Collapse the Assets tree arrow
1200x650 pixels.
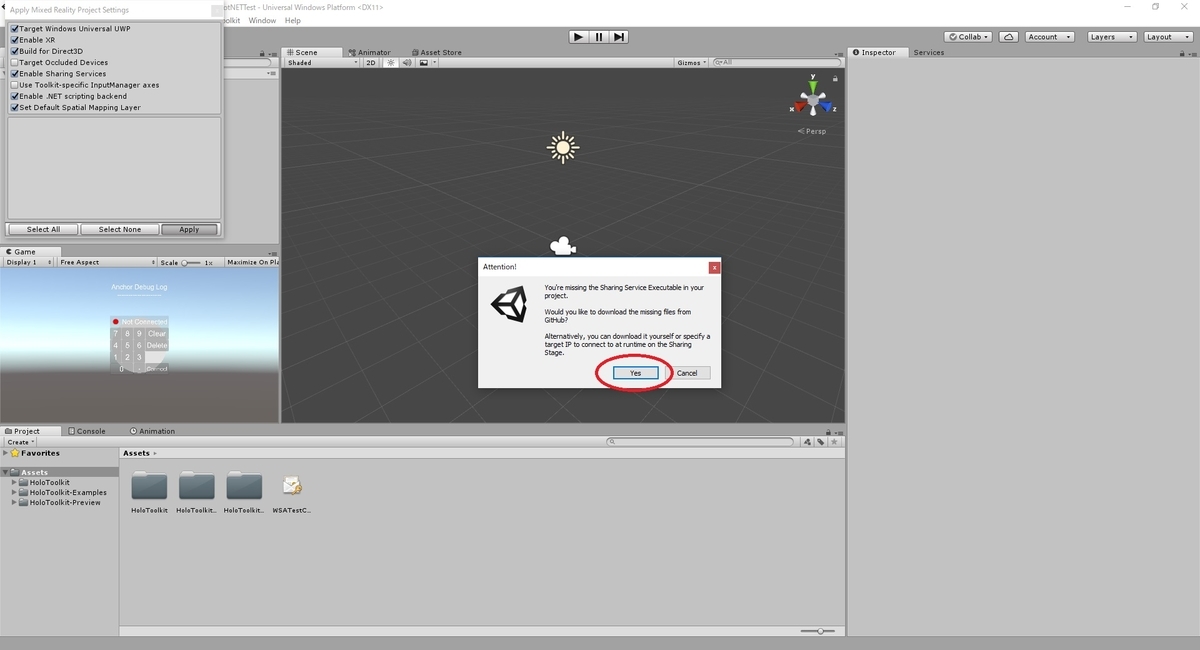point(5,472)
